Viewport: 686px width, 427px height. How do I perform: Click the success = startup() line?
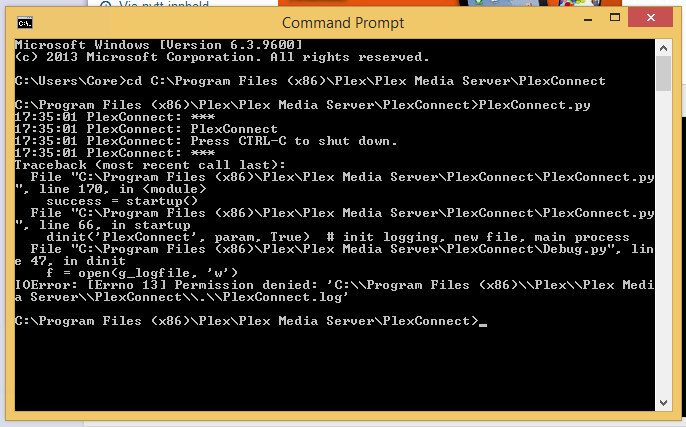click(122, 202)
